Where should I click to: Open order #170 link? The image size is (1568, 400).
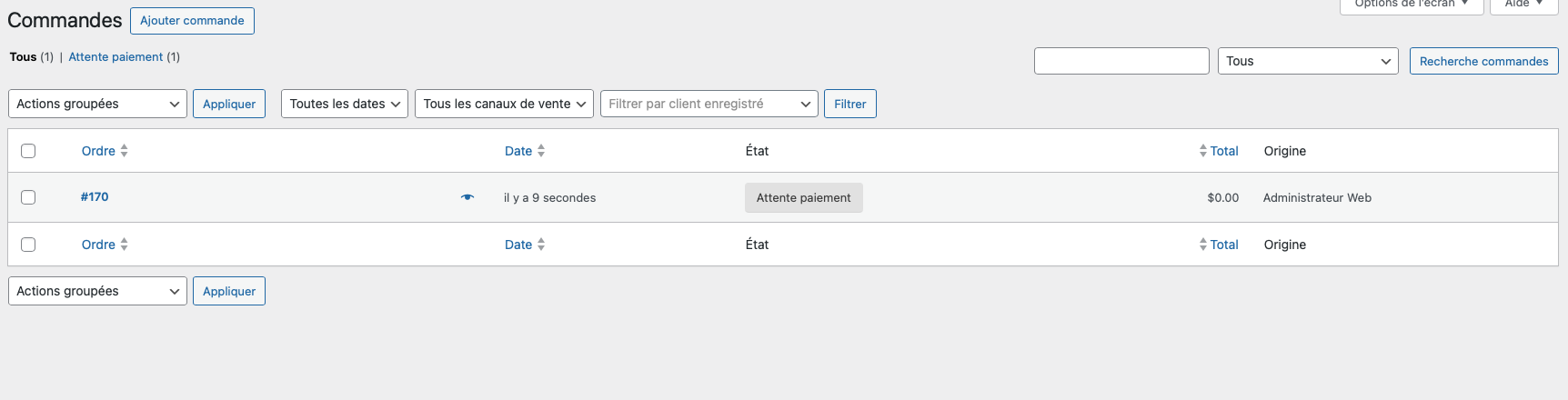(95, 196)
